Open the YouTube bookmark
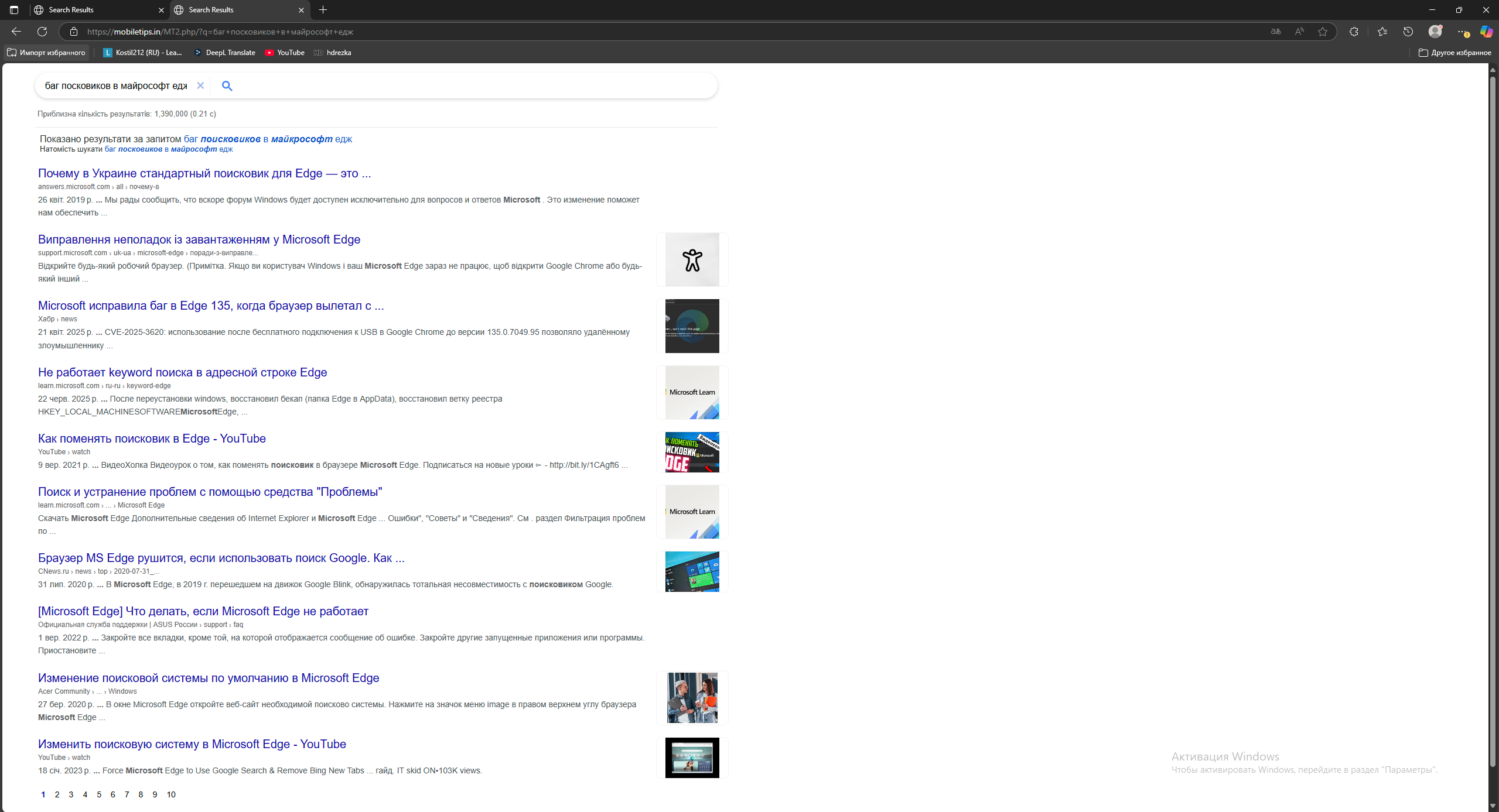 point(285,53)
